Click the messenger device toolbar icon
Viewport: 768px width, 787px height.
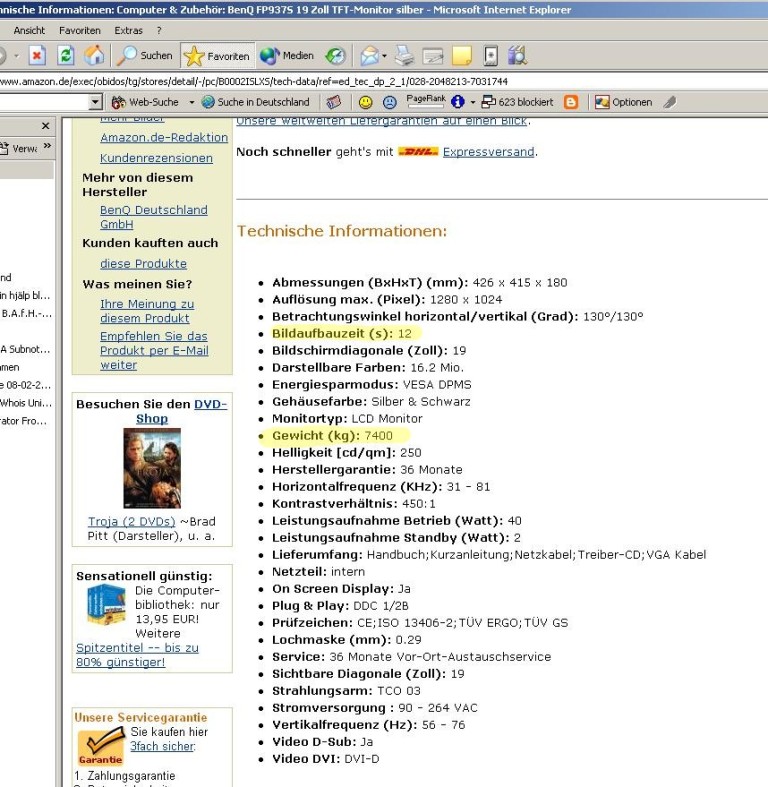point(491,56)
